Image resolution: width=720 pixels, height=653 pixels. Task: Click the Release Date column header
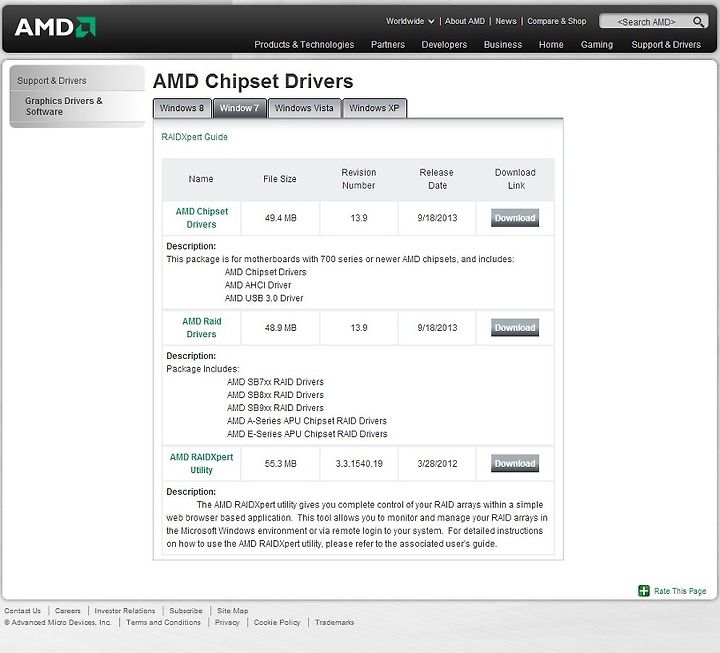click(437, 179)
